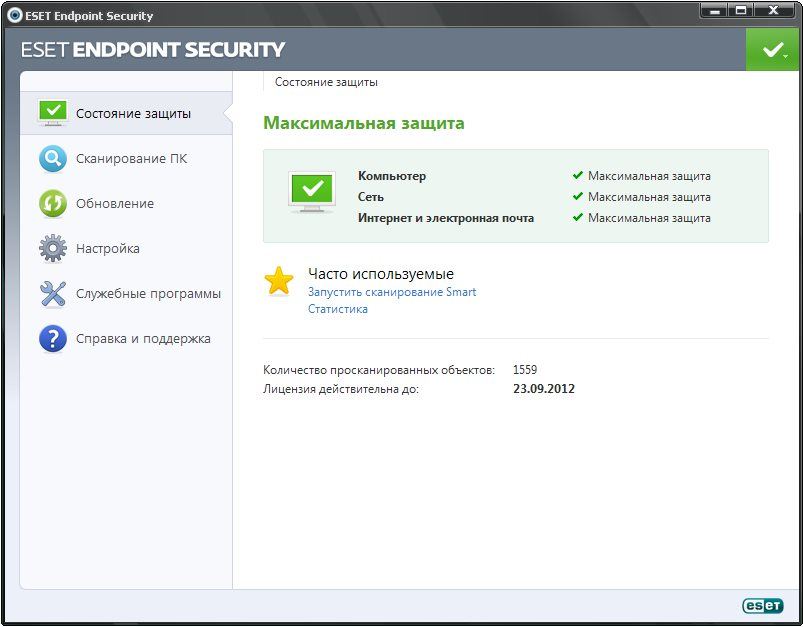
Task: Open the Состояние защиты section
Action: tap(133, 114)
